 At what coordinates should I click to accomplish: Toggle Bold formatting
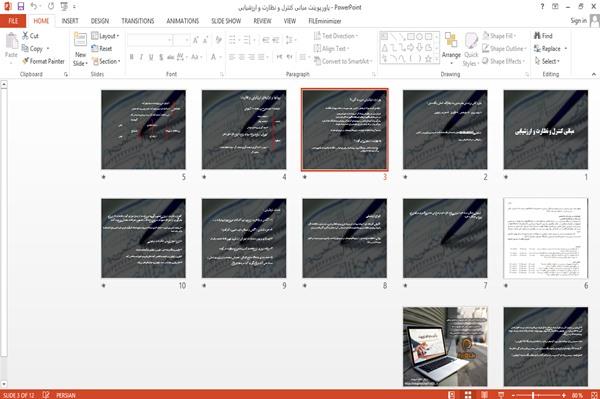[x=132, y=57]
